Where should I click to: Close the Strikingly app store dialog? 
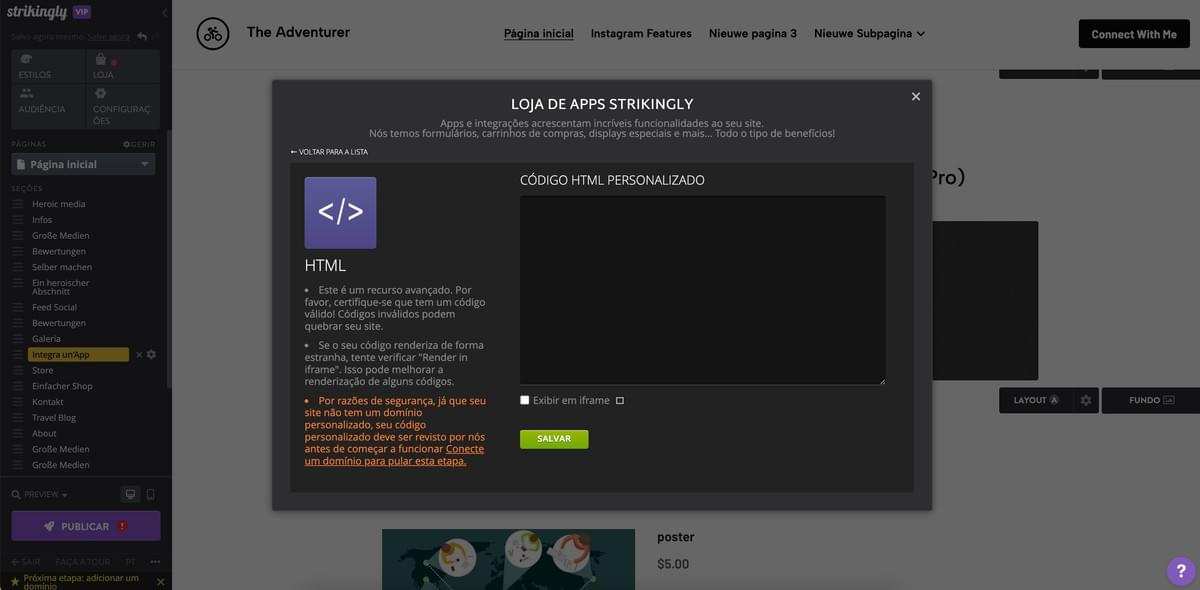pyautogui.click(x=915, y=97)
